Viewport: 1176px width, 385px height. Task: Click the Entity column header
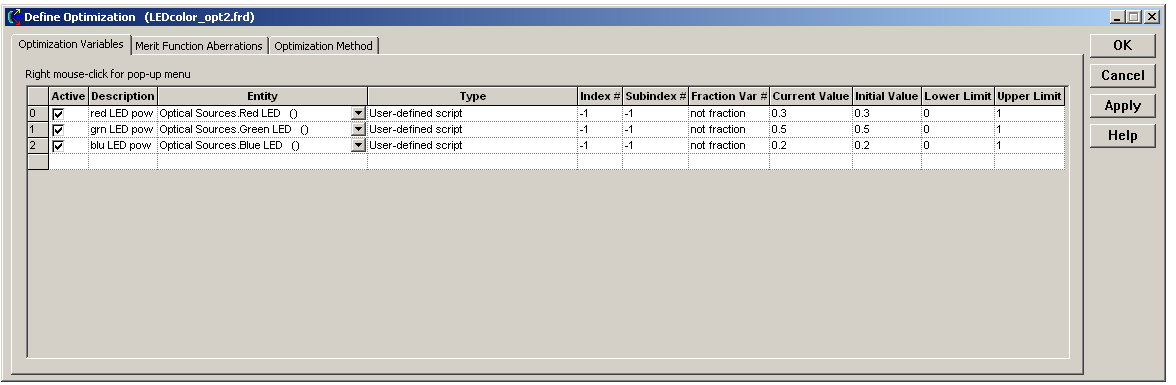point(262,96)
